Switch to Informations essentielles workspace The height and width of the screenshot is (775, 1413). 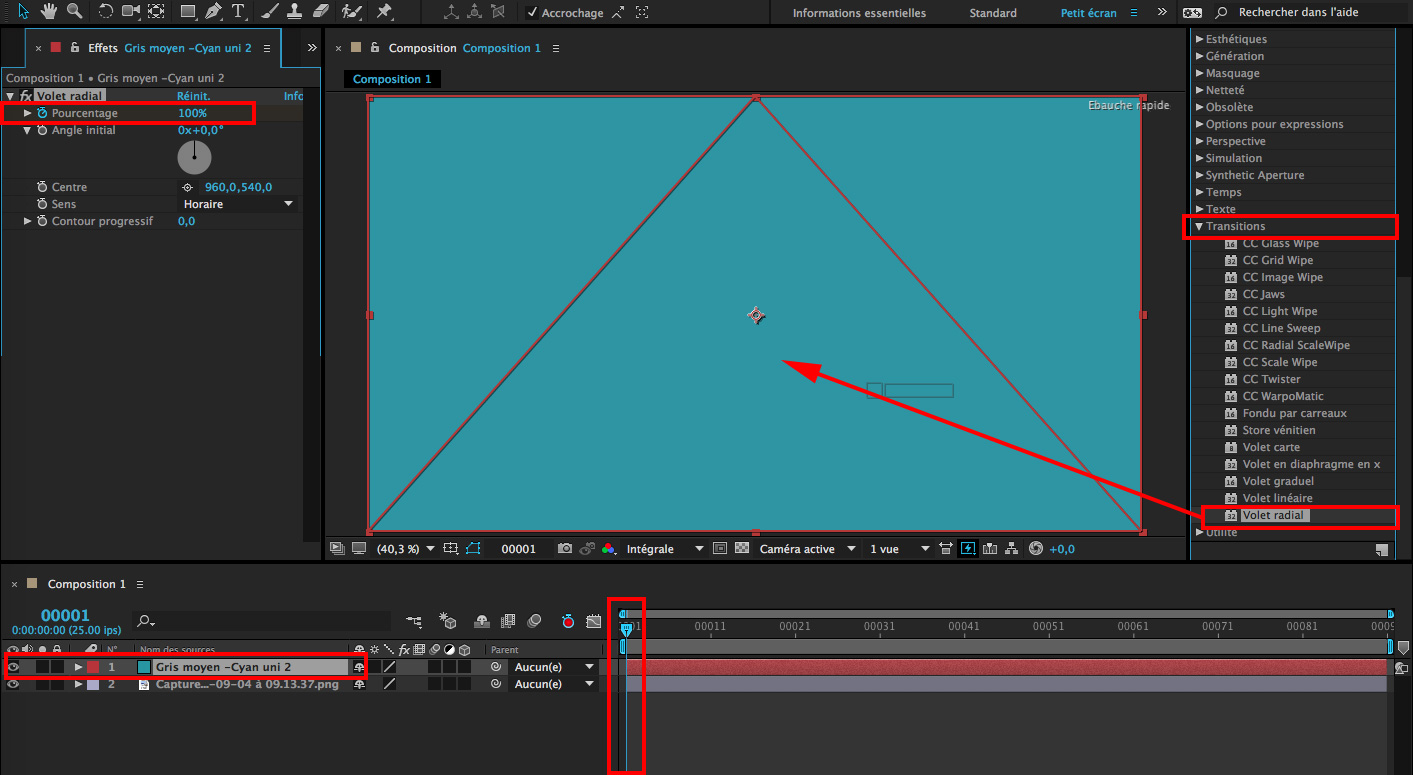coord(859,13)
